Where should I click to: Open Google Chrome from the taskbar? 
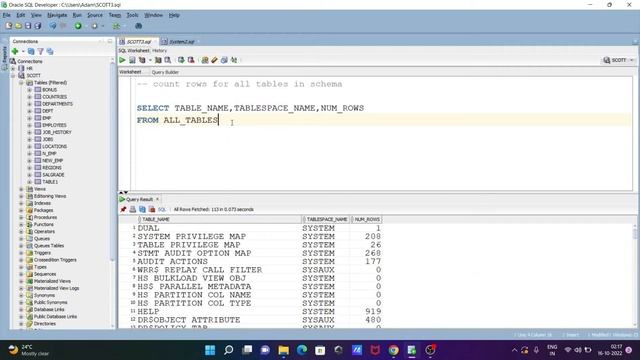coord(393,350)
